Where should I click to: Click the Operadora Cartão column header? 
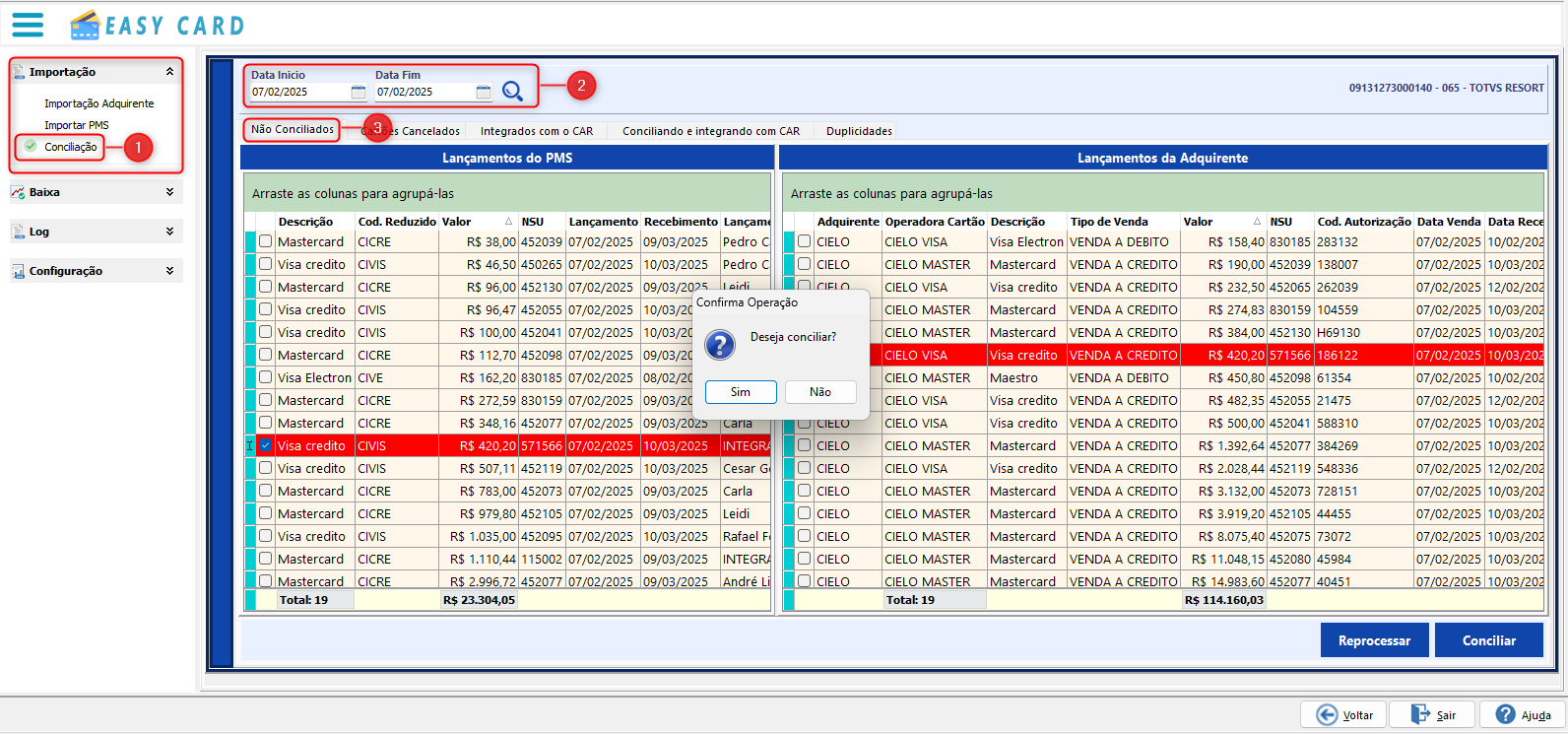coord(935,222)
